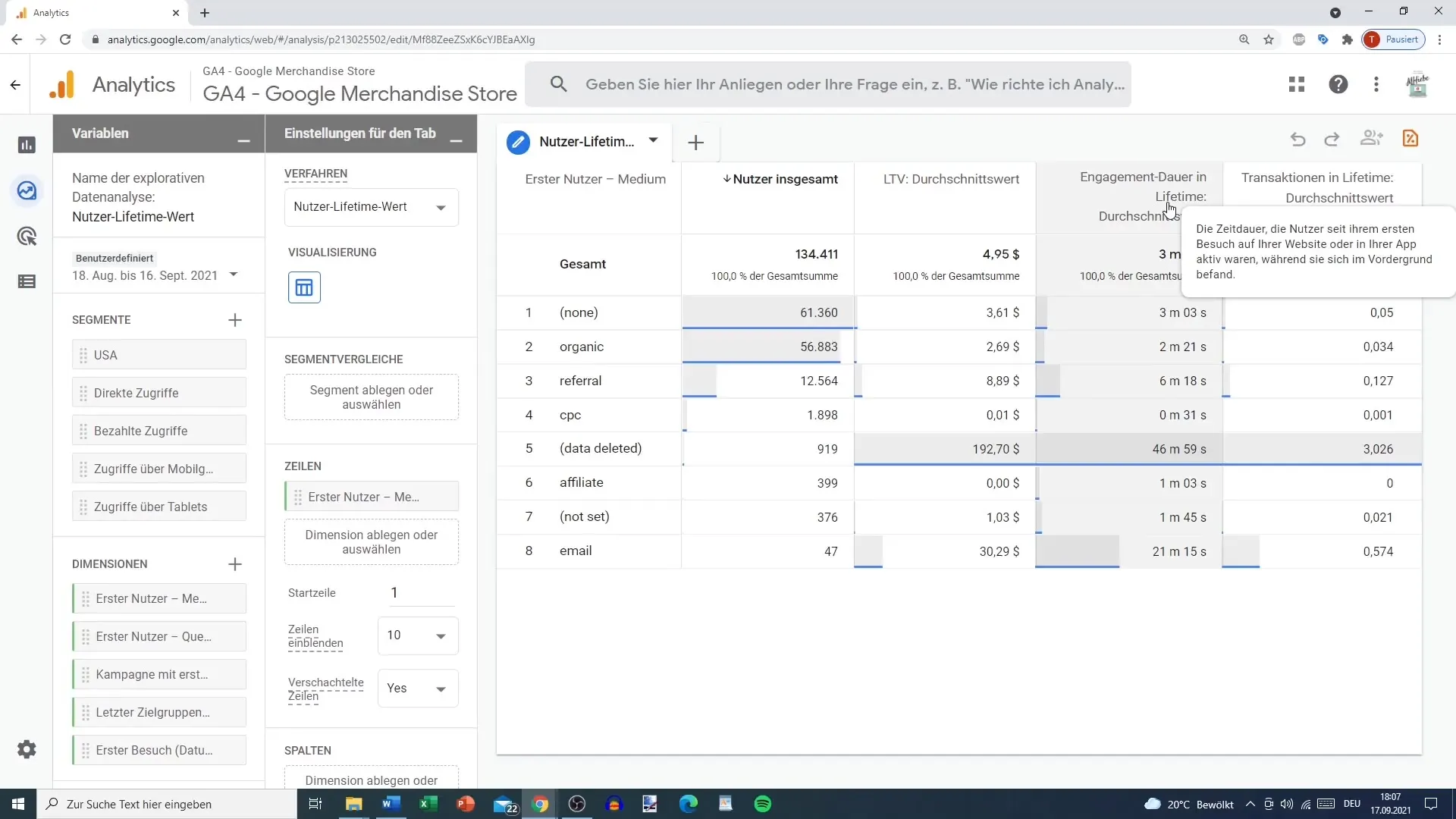Click the Google Analytics logo
The height and width of the screenshot is (819, 1456).
(x=62, y=85)
